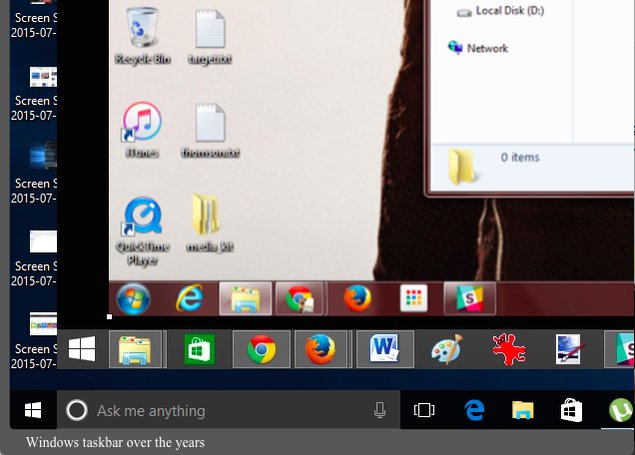Open the white Store bag icon
Image resolution: width=635 pixels, height=455 pixels.
(571, 410)
